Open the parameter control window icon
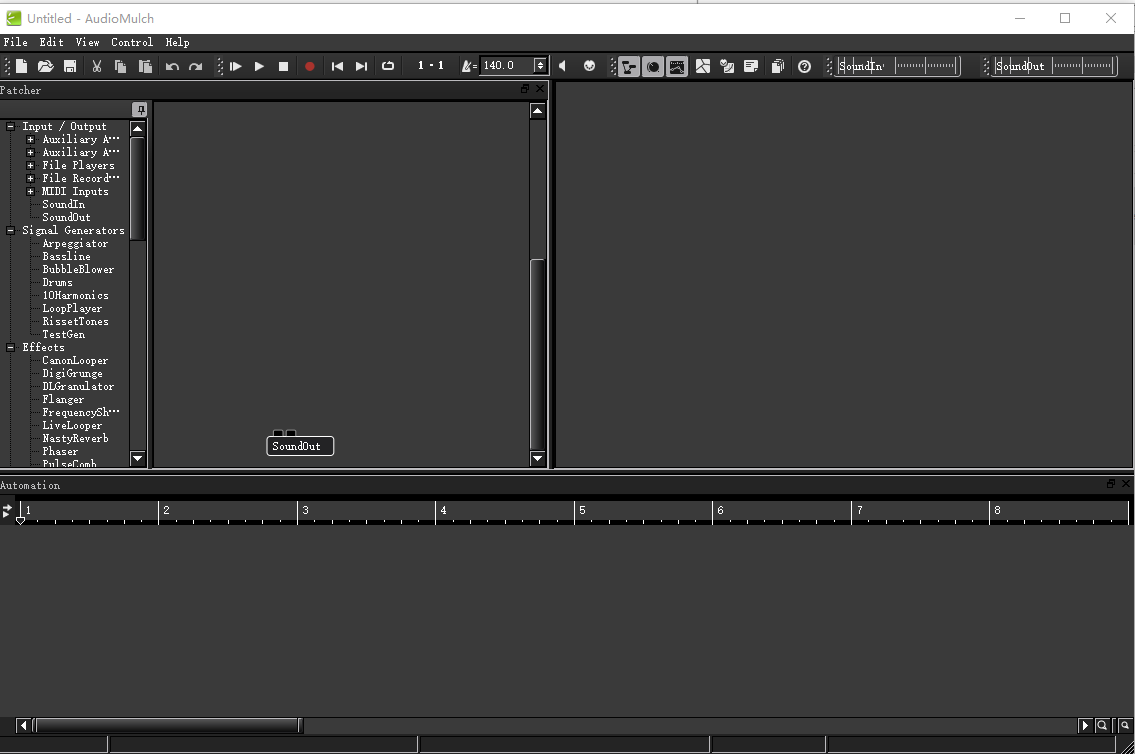The height and width of the screenshot is (754, 1135). [x=727, y=67]
